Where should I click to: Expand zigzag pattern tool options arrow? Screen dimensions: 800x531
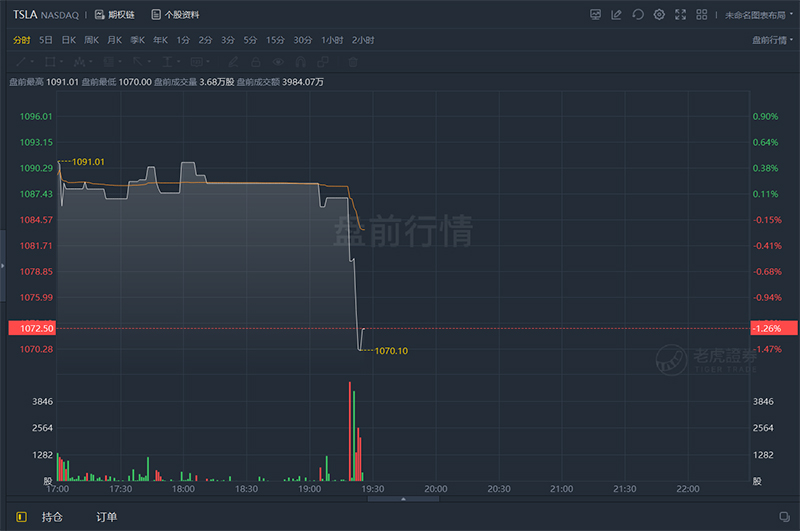click(91, 62)
